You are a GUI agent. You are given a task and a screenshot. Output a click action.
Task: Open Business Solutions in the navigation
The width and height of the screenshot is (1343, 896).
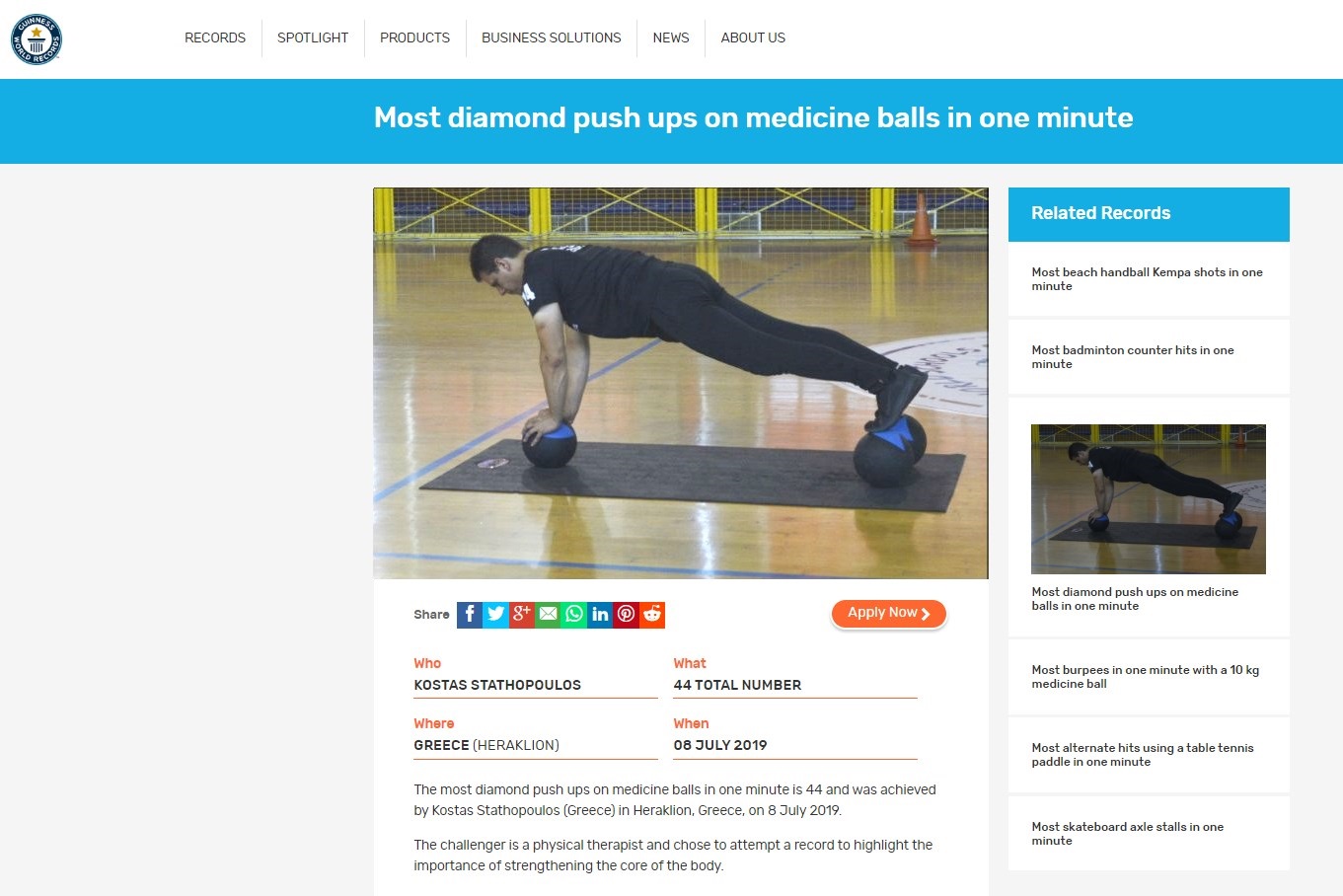coord(552,37)
